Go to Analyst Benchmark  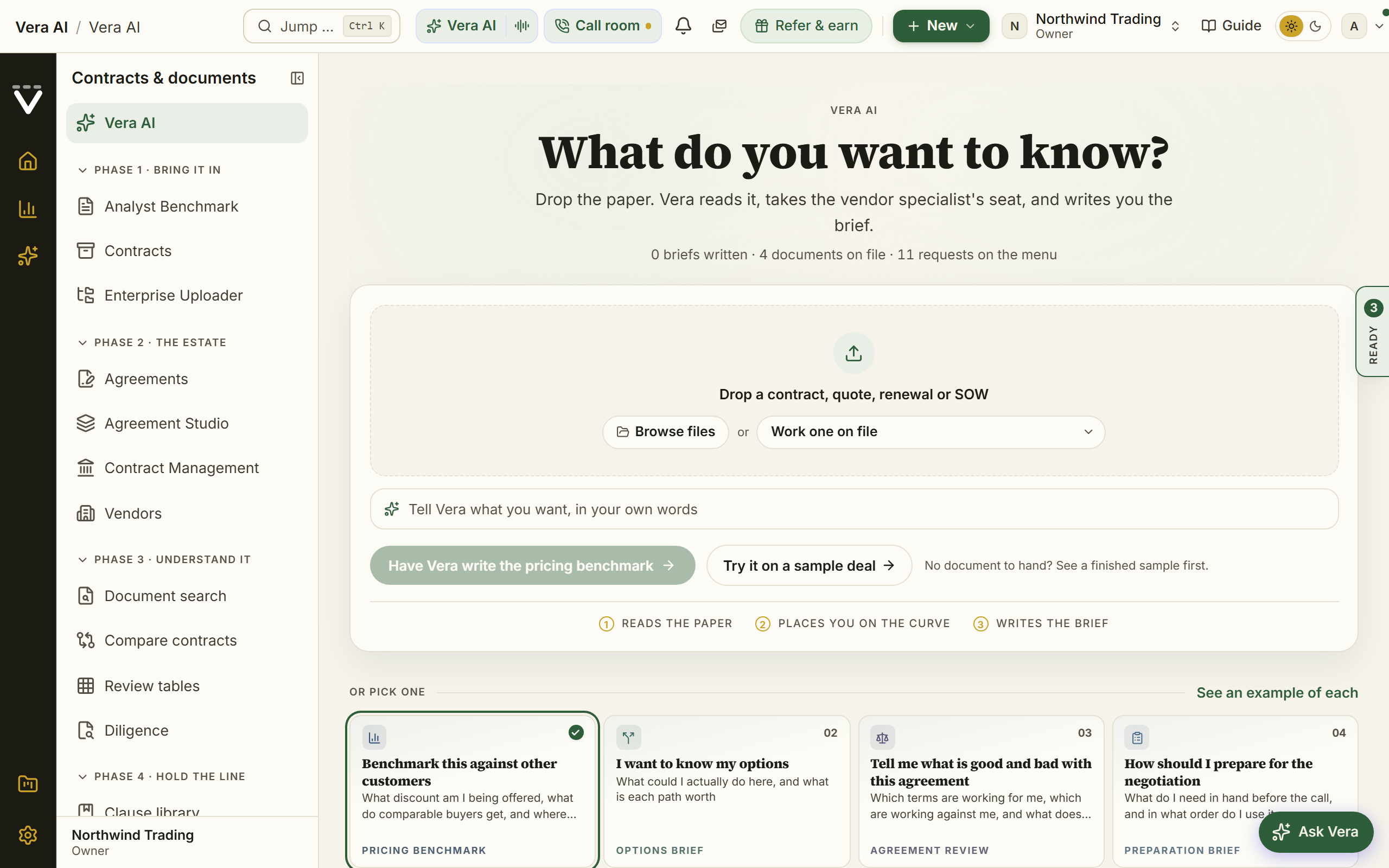[187, 207]
